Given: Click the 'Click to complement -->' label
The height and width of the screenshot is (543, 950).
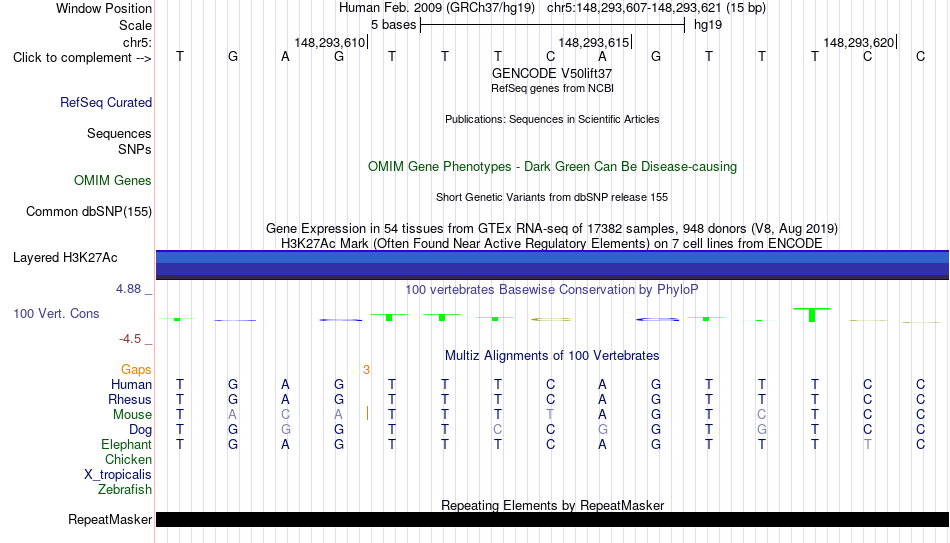Looking at the screenshot, I should [x=82, y=58].
